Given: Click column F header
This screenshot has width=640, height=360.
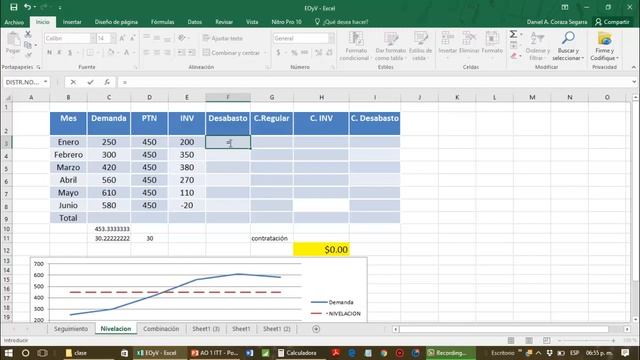Looking at the screenshot, I should pyautogui.click(x=228, y=97).
